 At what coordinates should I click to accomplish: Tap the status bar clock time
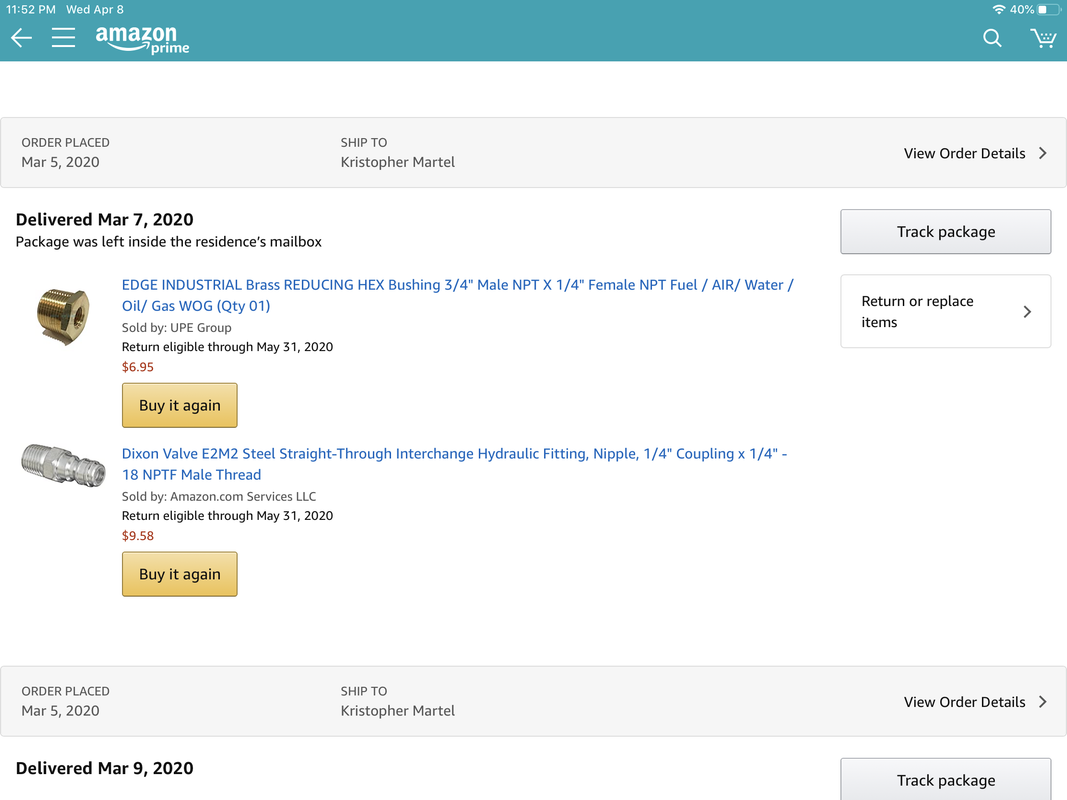point(27,9)
